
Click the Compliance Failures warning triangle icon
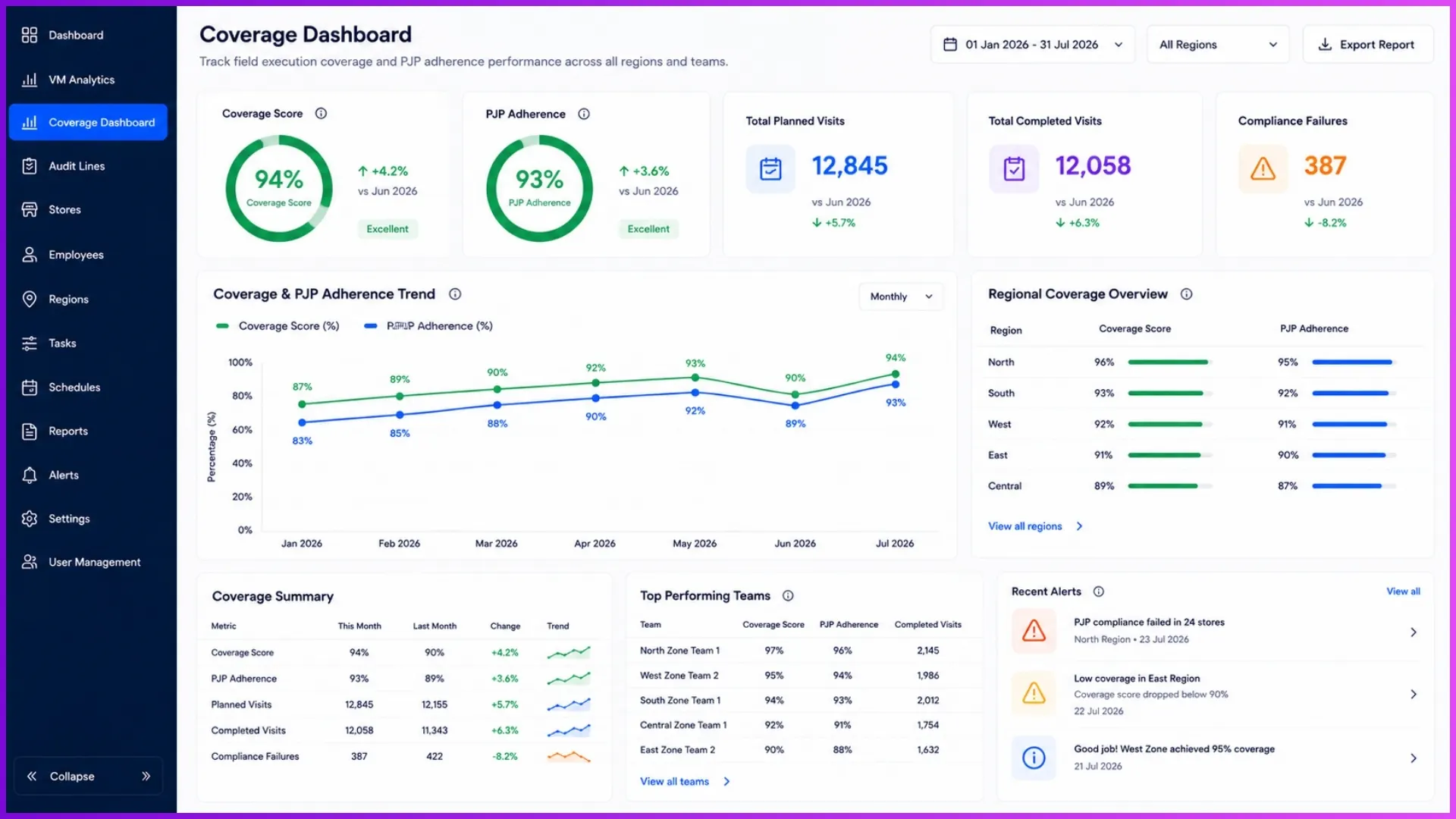click(1263, 168)
